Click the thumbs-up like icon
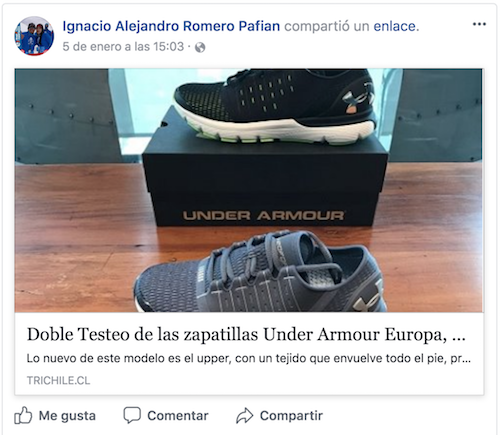Viewport: 500px width, 435px height. tap(23, 415)
